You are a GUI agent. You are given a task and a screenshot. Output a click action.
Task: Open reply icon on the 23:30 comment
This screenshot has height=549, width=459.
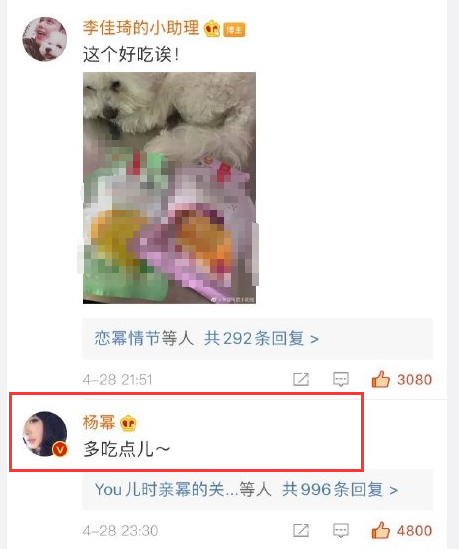(341, 531)
